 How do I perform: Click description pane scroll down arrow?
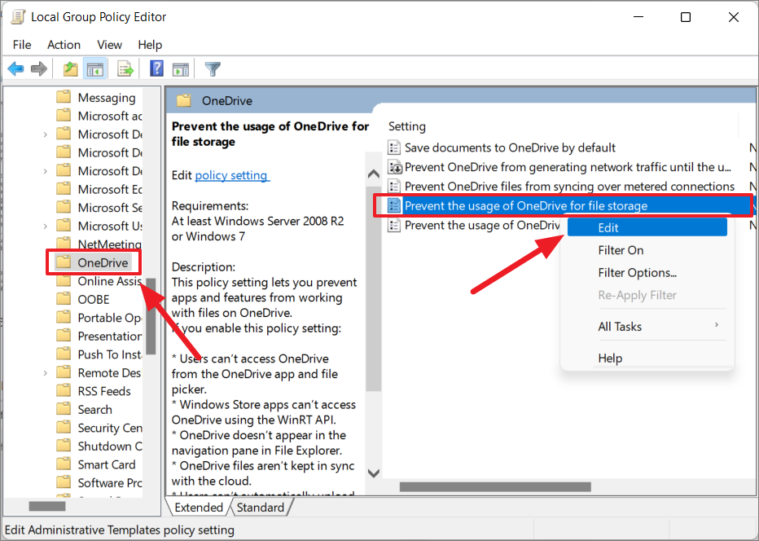pyautogui.click(x=373, y=473)
